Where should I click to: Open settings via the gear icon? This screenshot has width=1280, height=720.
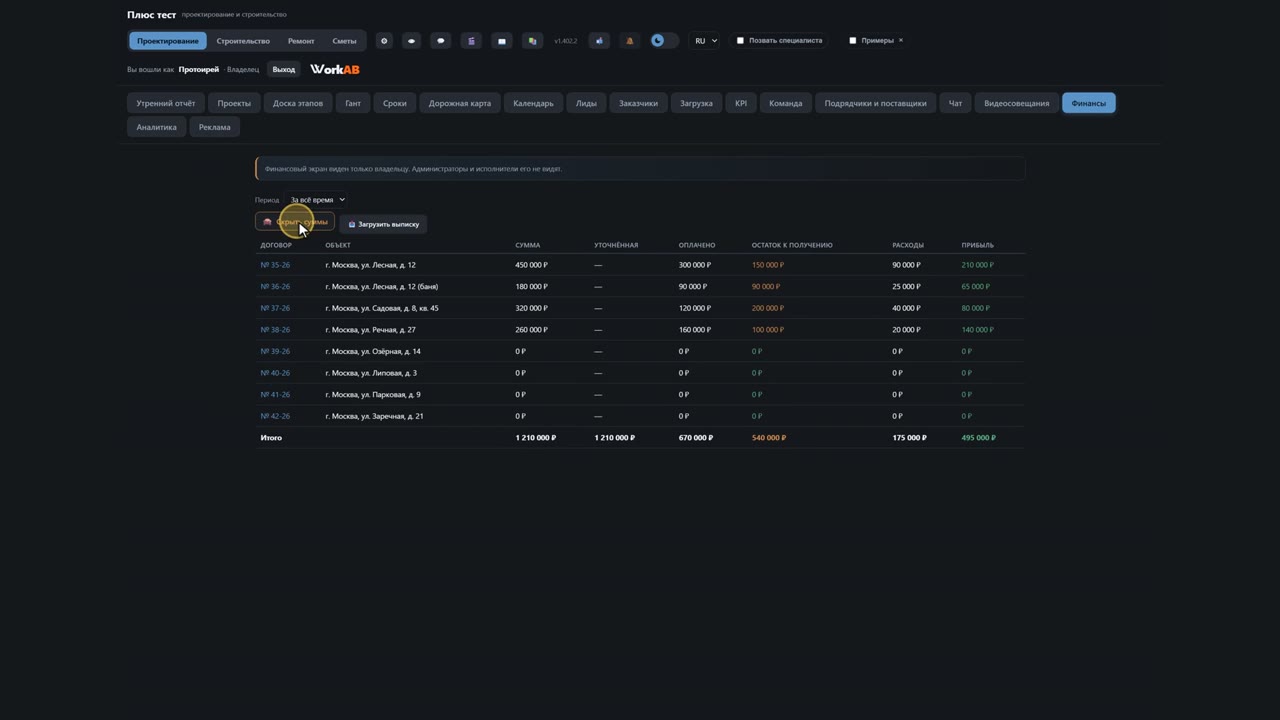[x=384, y=41]
